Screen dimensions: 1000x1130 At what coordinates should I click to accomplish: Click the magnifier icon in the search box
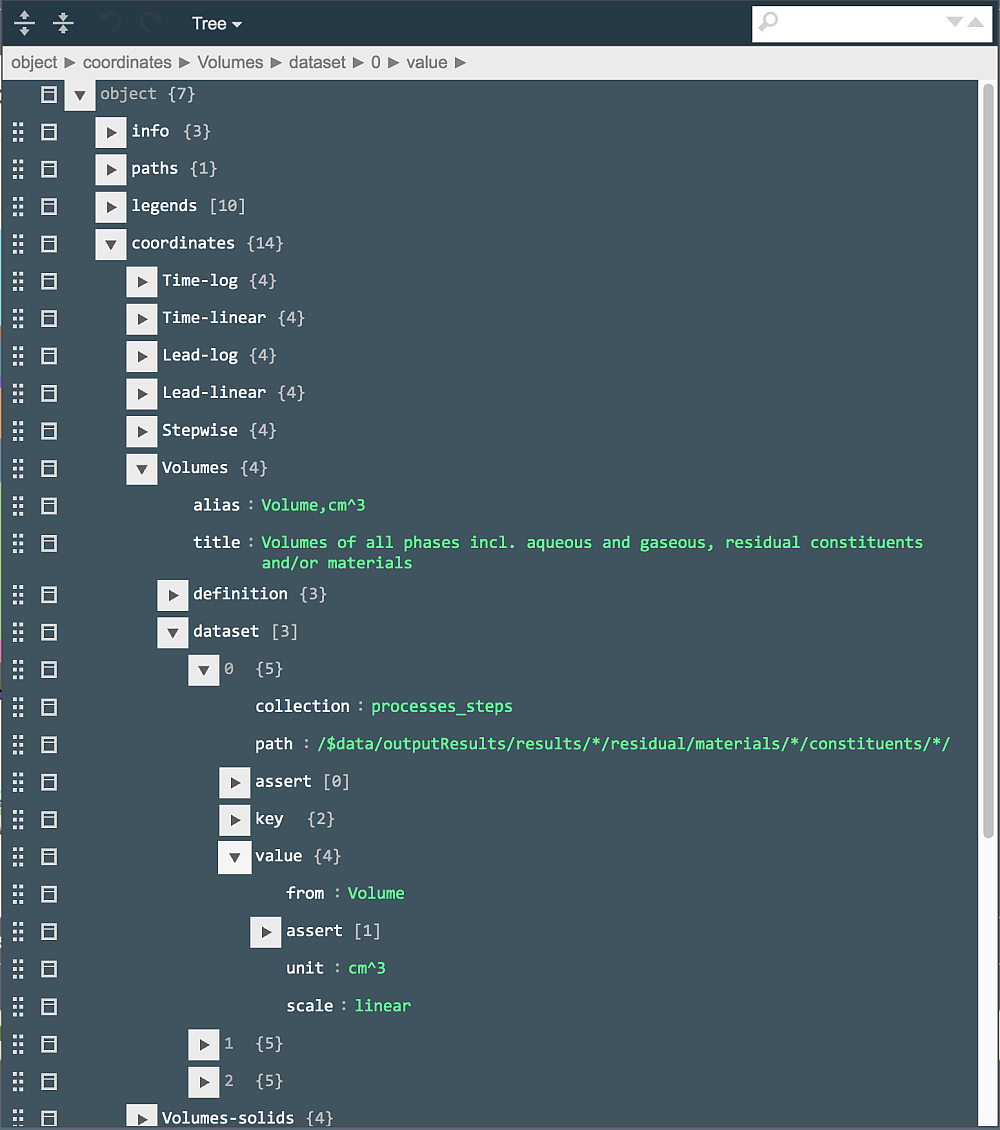point(767,22)
